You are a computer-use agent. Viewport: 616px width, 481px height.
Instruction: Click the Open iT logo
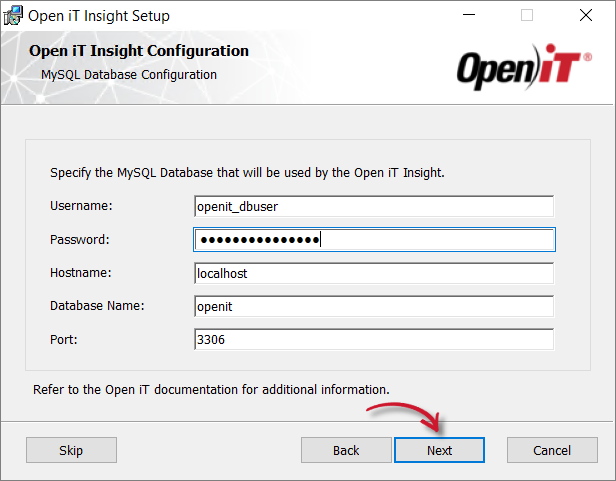[524, 66]
